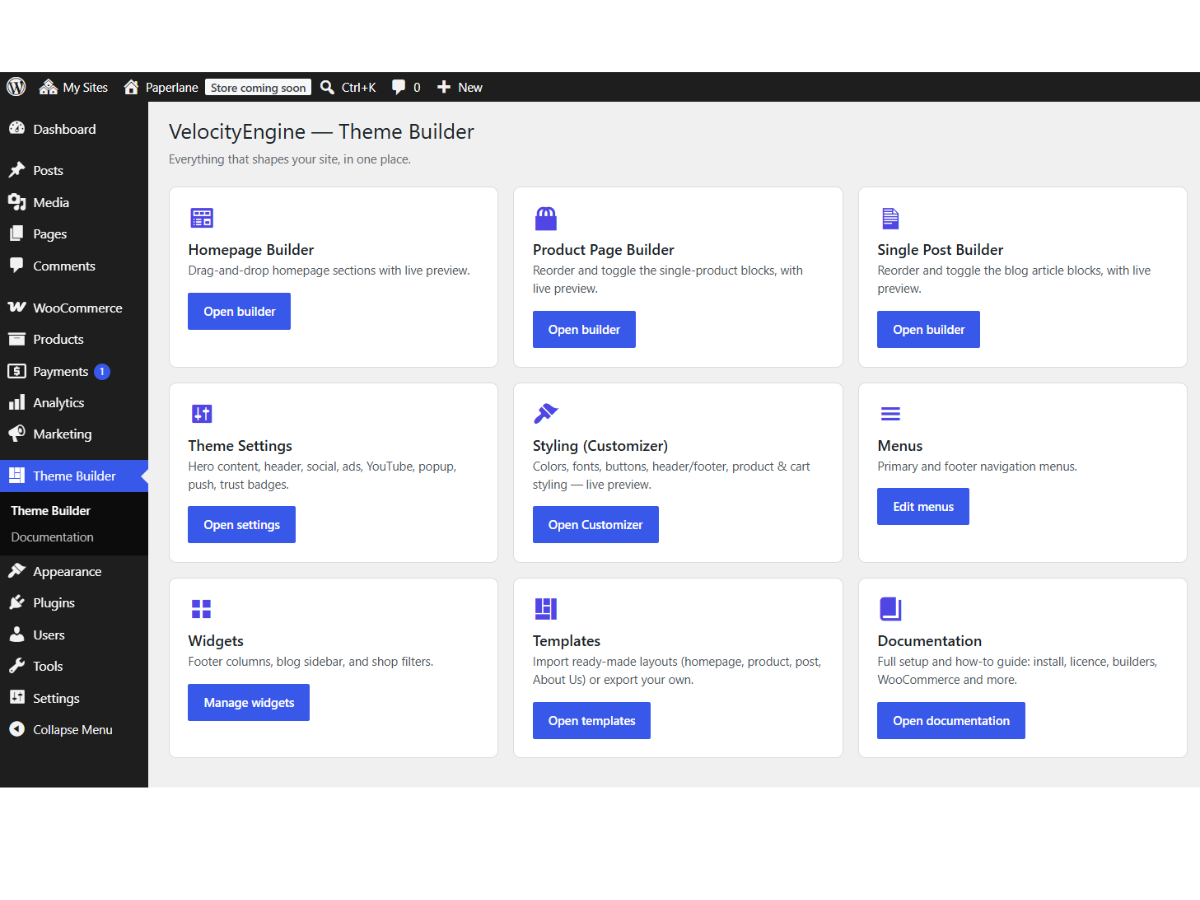Click the Media icon in sidebar
The image size is (1200, 900).
tap(16, 202)
